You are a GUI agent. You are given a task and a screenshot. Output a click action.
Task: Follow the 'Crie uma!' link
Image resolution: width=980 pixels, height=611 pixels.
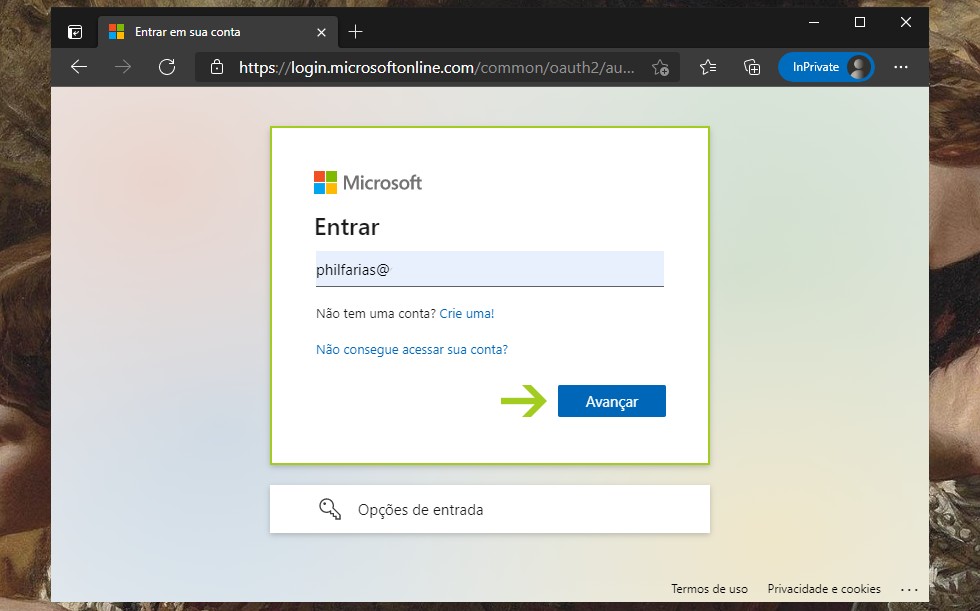(467, 314)
